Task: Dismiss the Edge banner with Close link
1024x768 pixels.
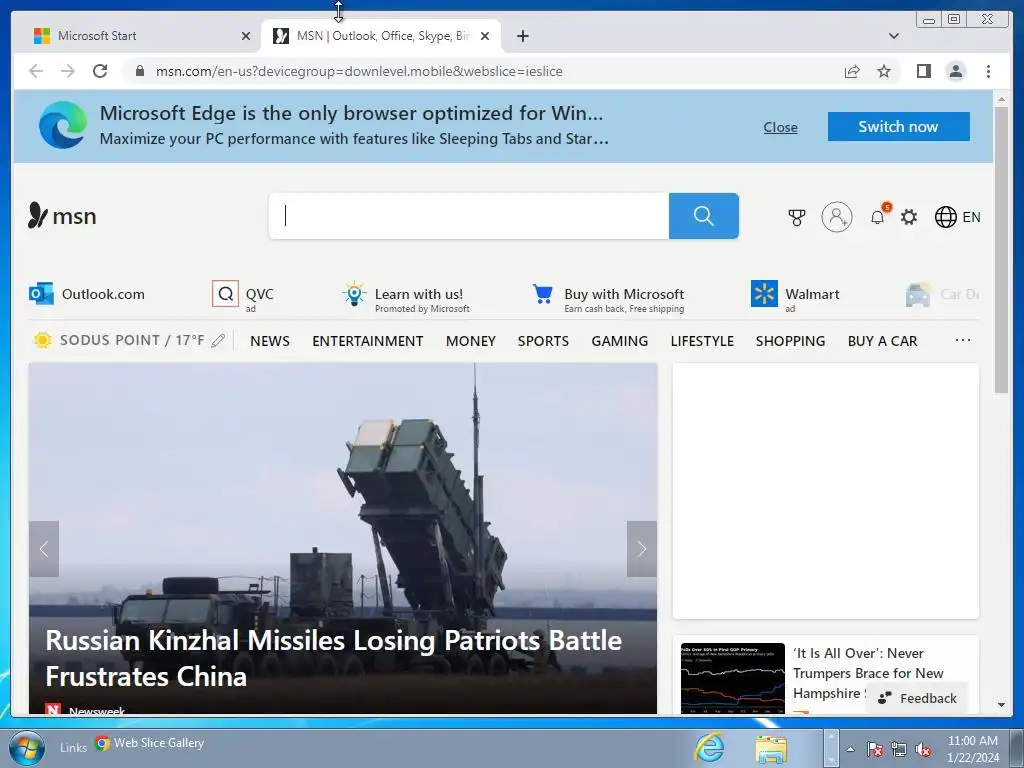Action: (x=780, y=127)
